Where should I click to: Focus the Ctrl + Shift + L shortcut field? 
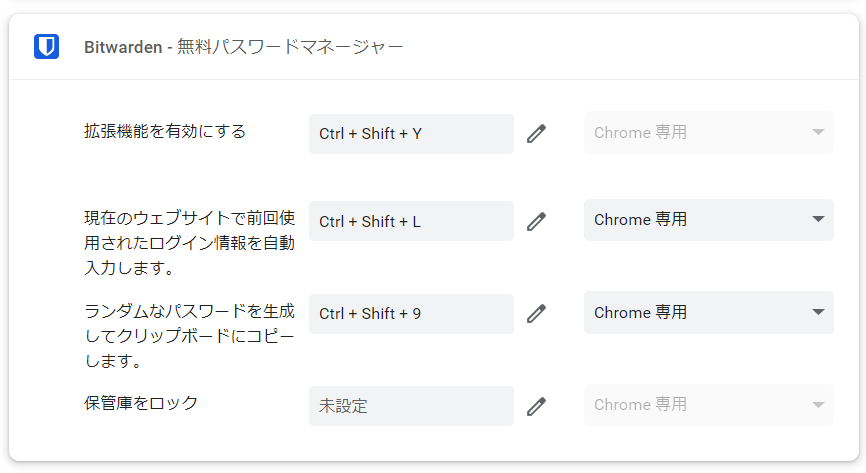[x=410, y=221]
